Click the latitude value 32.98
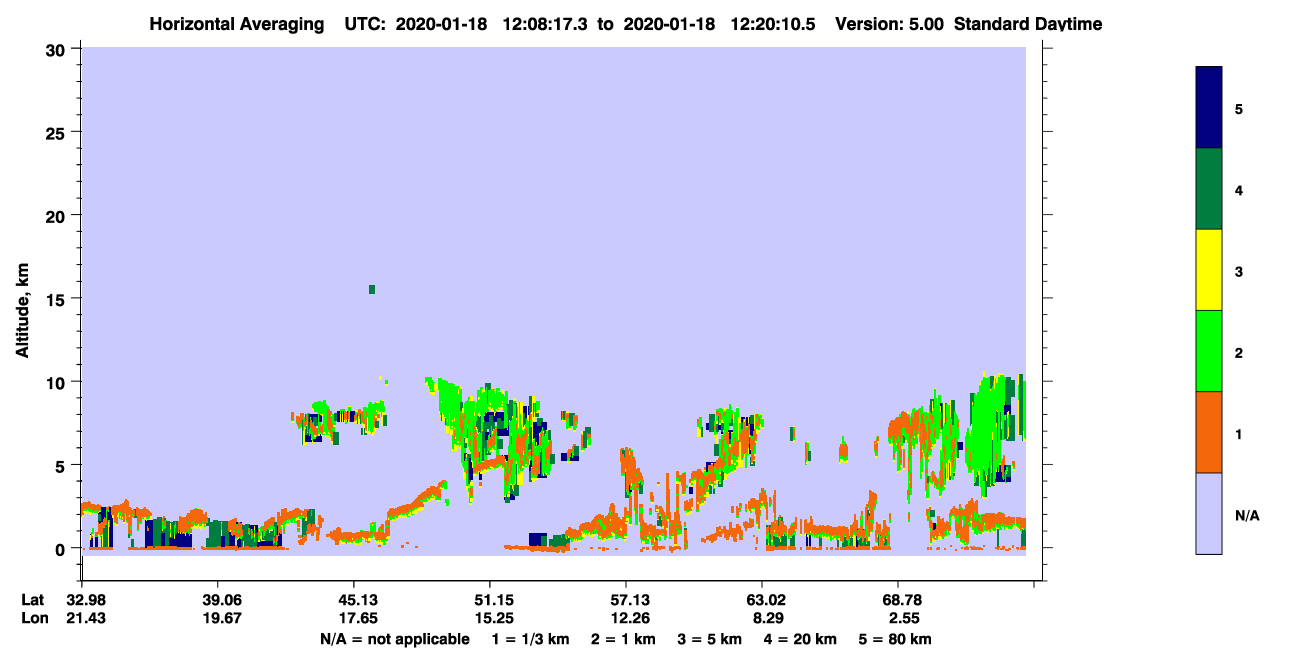The width and height of the screenshot is (1300, 667). coord(85,600)
